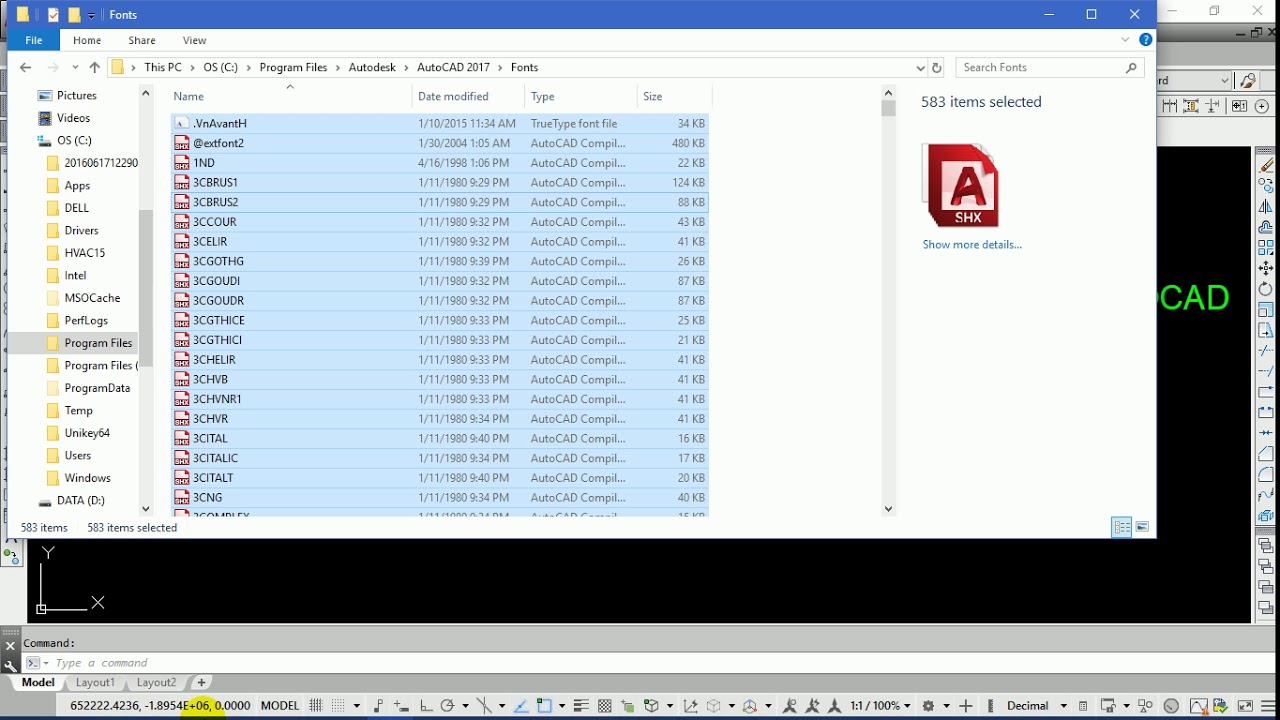This screenshot has height=720, width=1280.
Task: Click Autodesk in the address breadcrumb
Action: point(372,67)
